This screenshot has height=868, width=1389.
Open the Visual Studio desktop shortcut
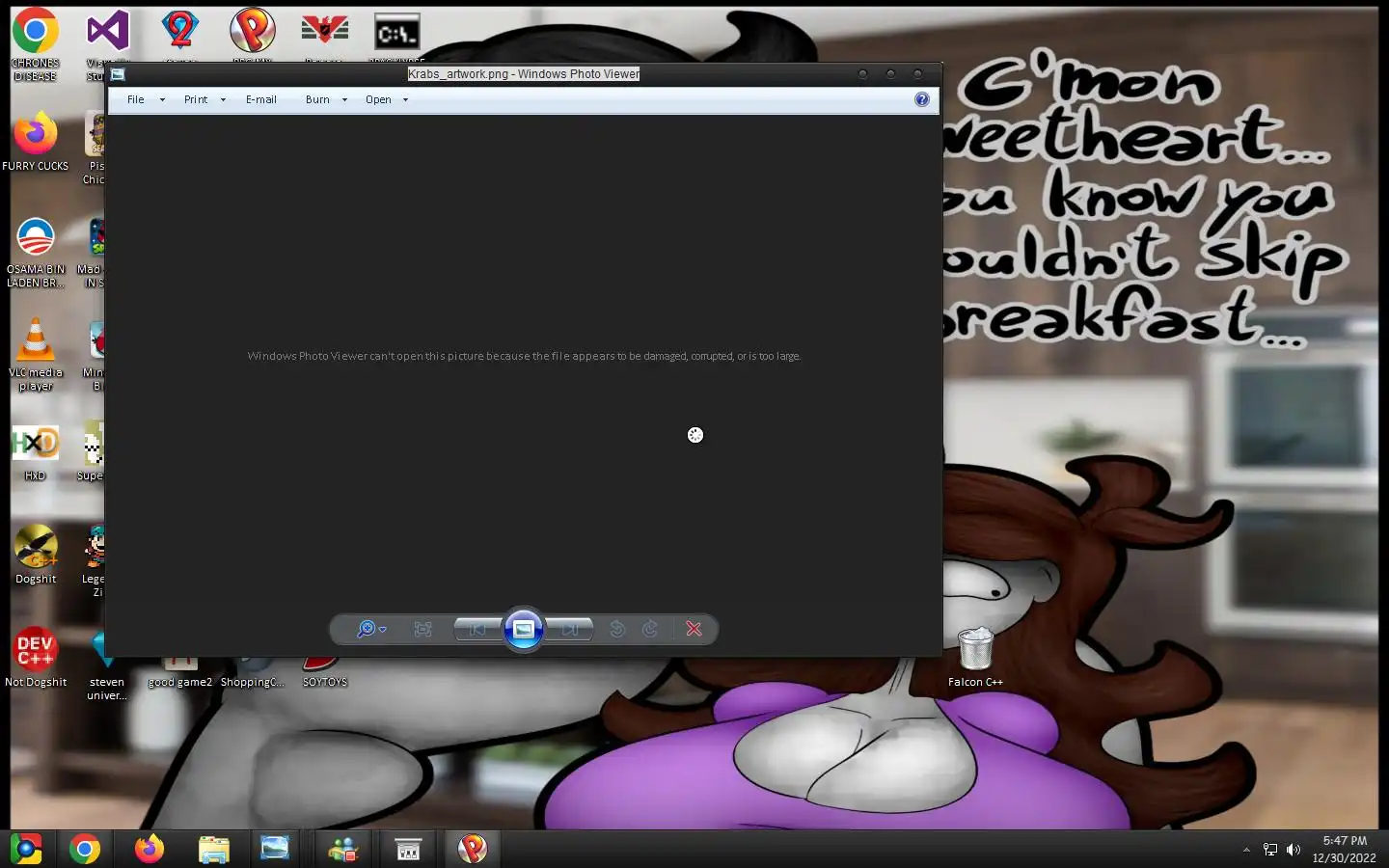[107, 31]
